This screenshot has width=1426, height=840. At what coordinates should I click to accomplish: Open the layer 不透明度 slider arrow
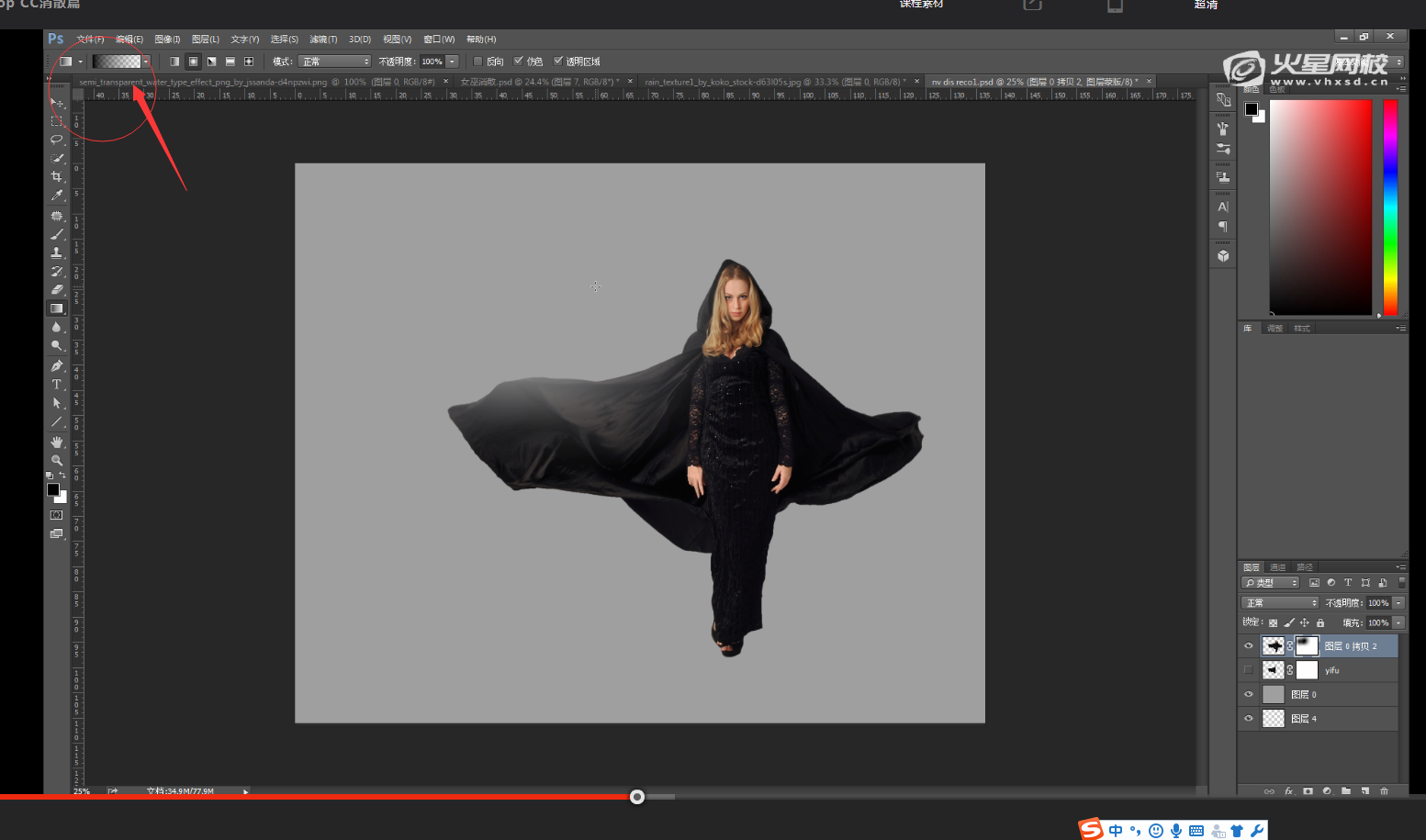(x=1398, y=603)
